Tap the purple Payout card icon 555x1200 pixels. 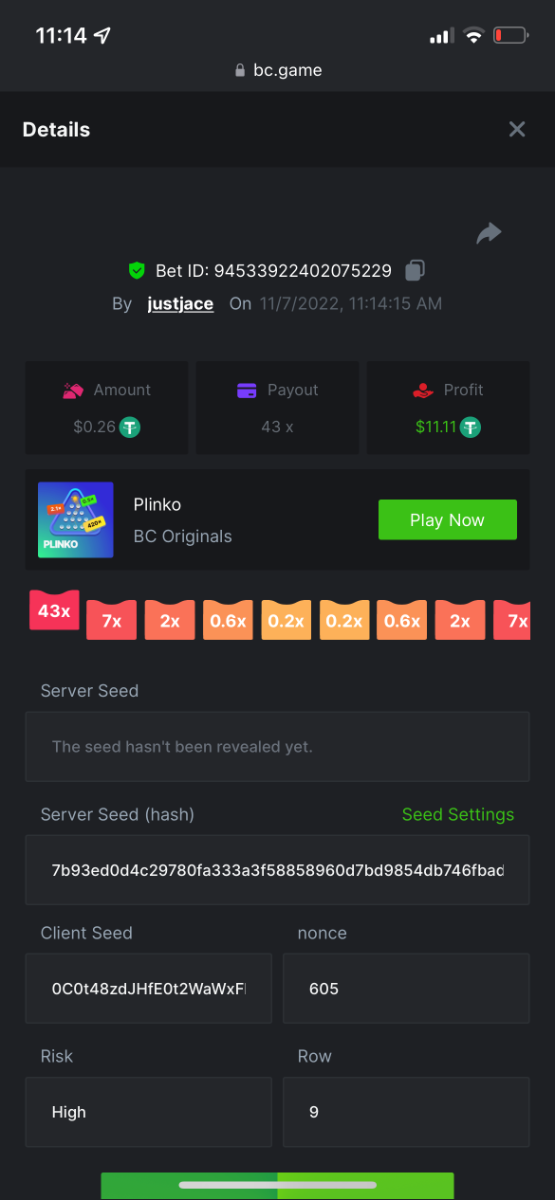247,390
